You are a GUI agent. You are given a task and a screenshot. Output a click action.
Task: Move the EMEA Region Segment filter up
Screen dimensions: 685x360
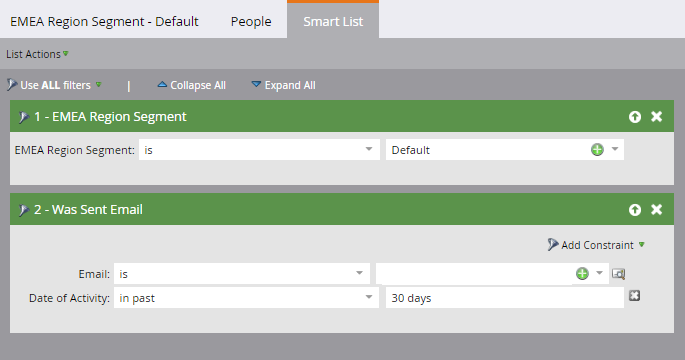tap(635, 117)
